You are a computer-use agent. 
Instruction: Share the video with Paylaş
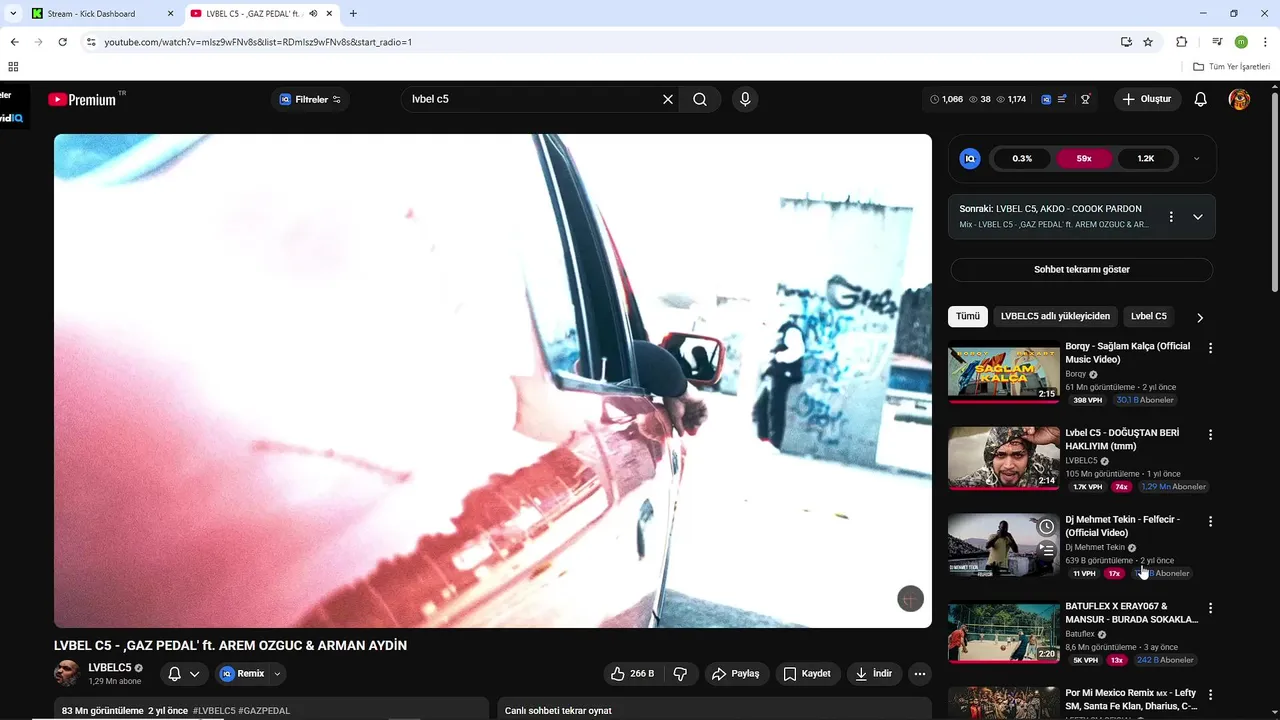click(736, 674)
